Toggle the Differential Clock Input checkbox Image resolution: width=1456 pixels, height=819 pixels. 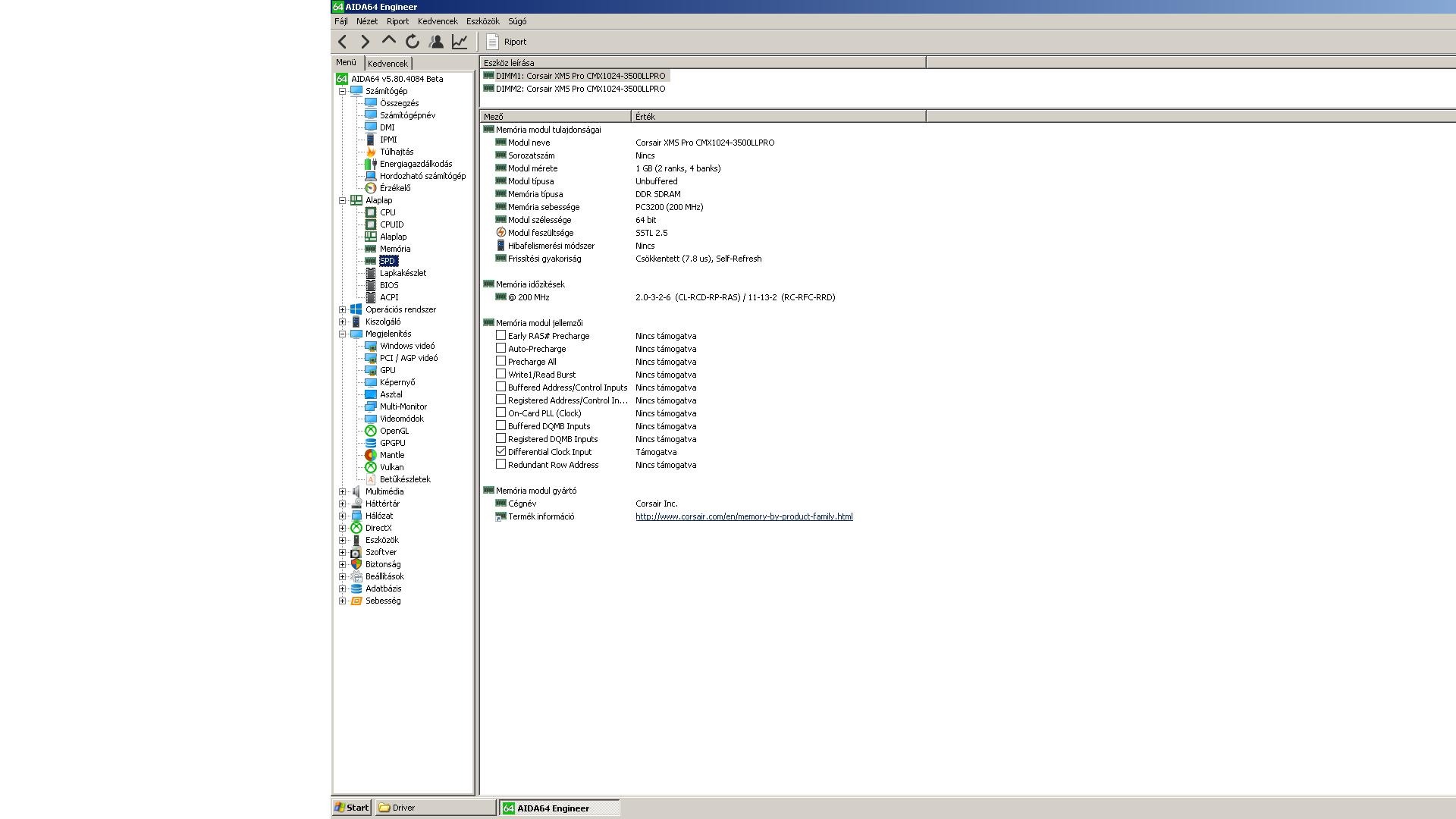[x=500, y=451]
